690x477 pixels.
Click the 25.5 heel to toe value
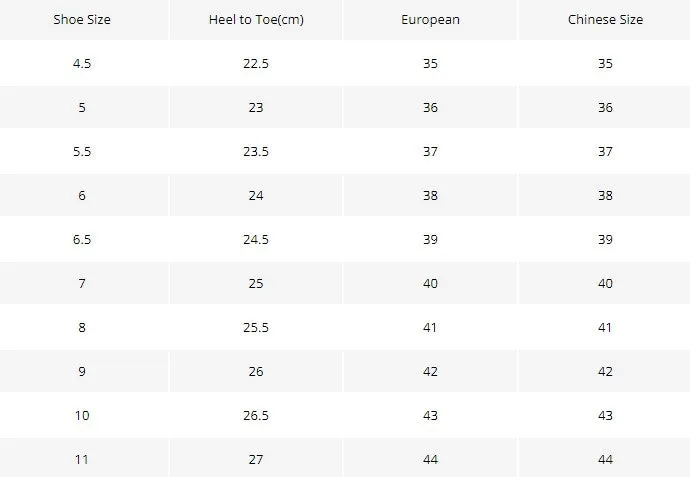click(256, 327)
